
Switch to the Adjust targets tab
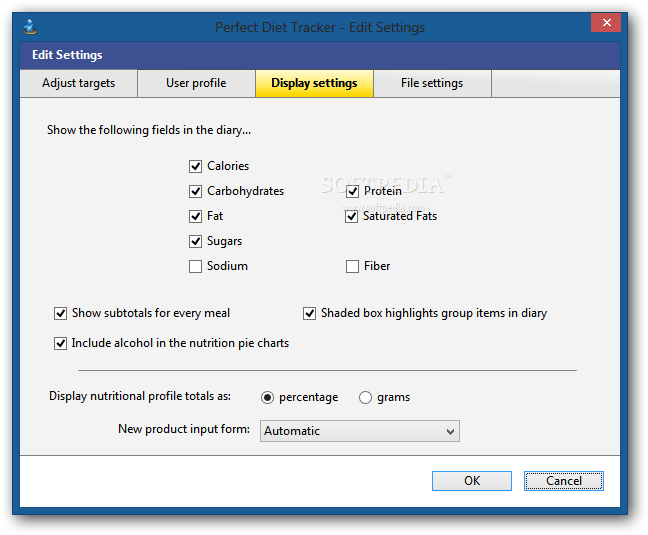(x=79, y=83)
